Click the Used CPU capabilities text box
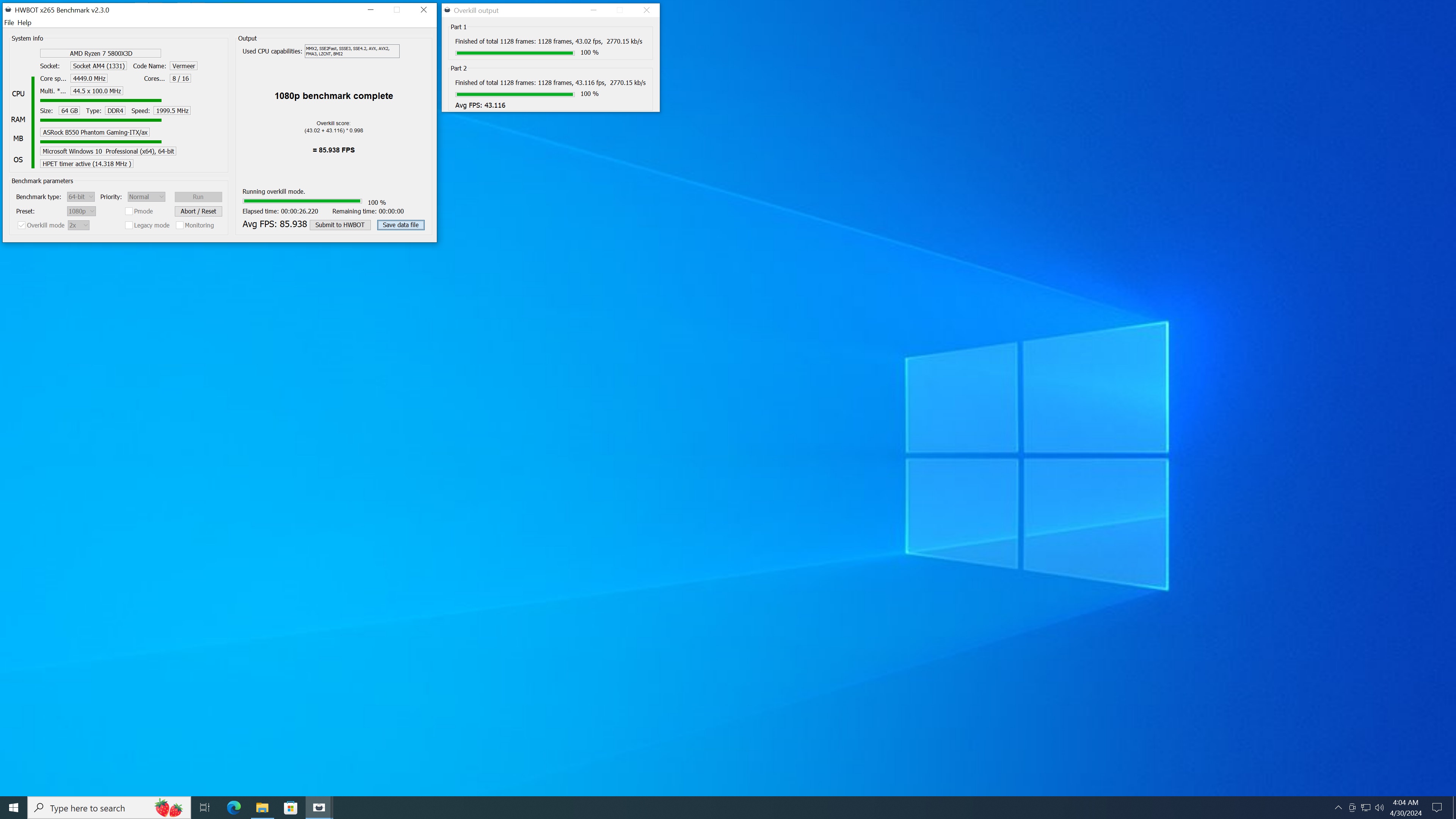 [x=352, y=51]
